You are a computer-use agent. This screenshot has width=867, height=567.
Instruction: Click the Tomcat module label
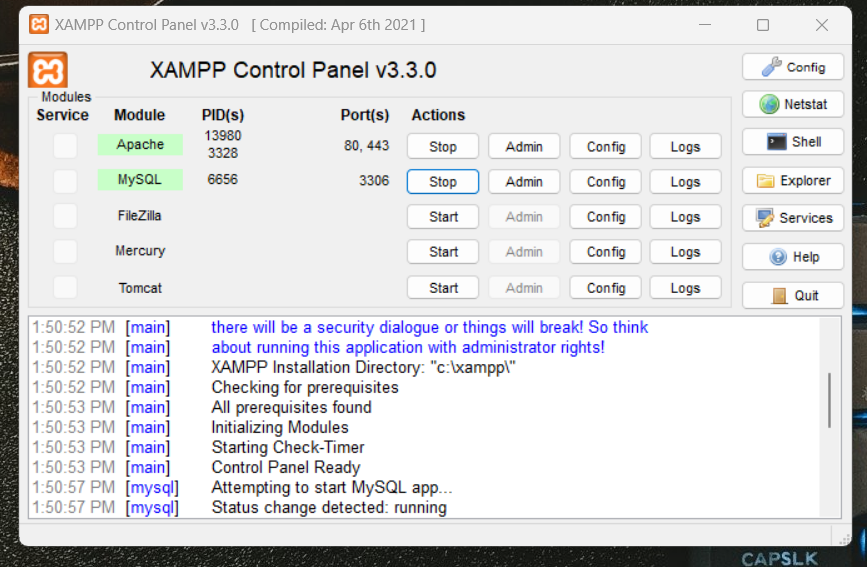140,288
